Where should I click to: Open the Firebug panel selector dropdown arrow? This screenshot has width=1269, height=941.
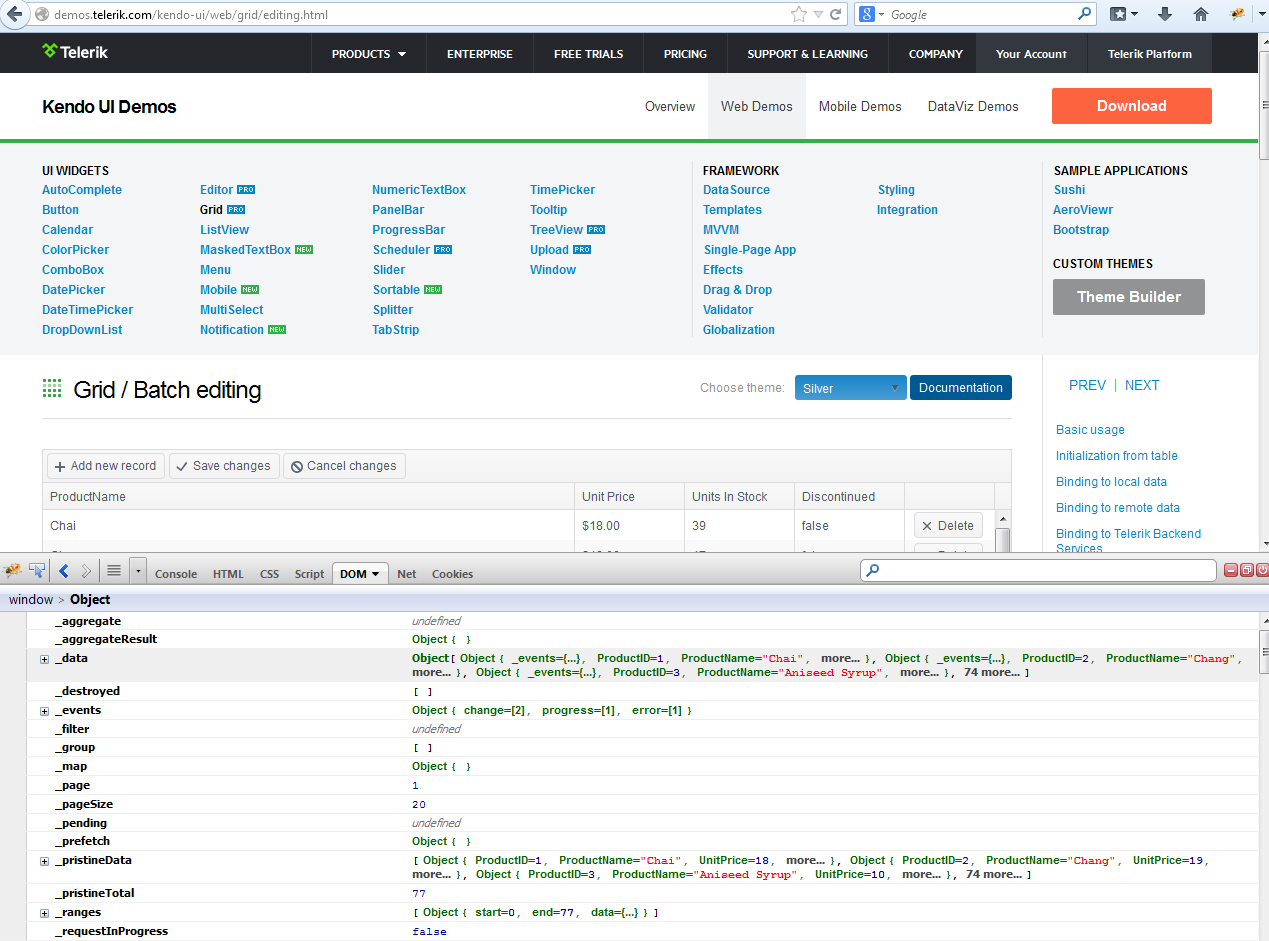(138, 571)
